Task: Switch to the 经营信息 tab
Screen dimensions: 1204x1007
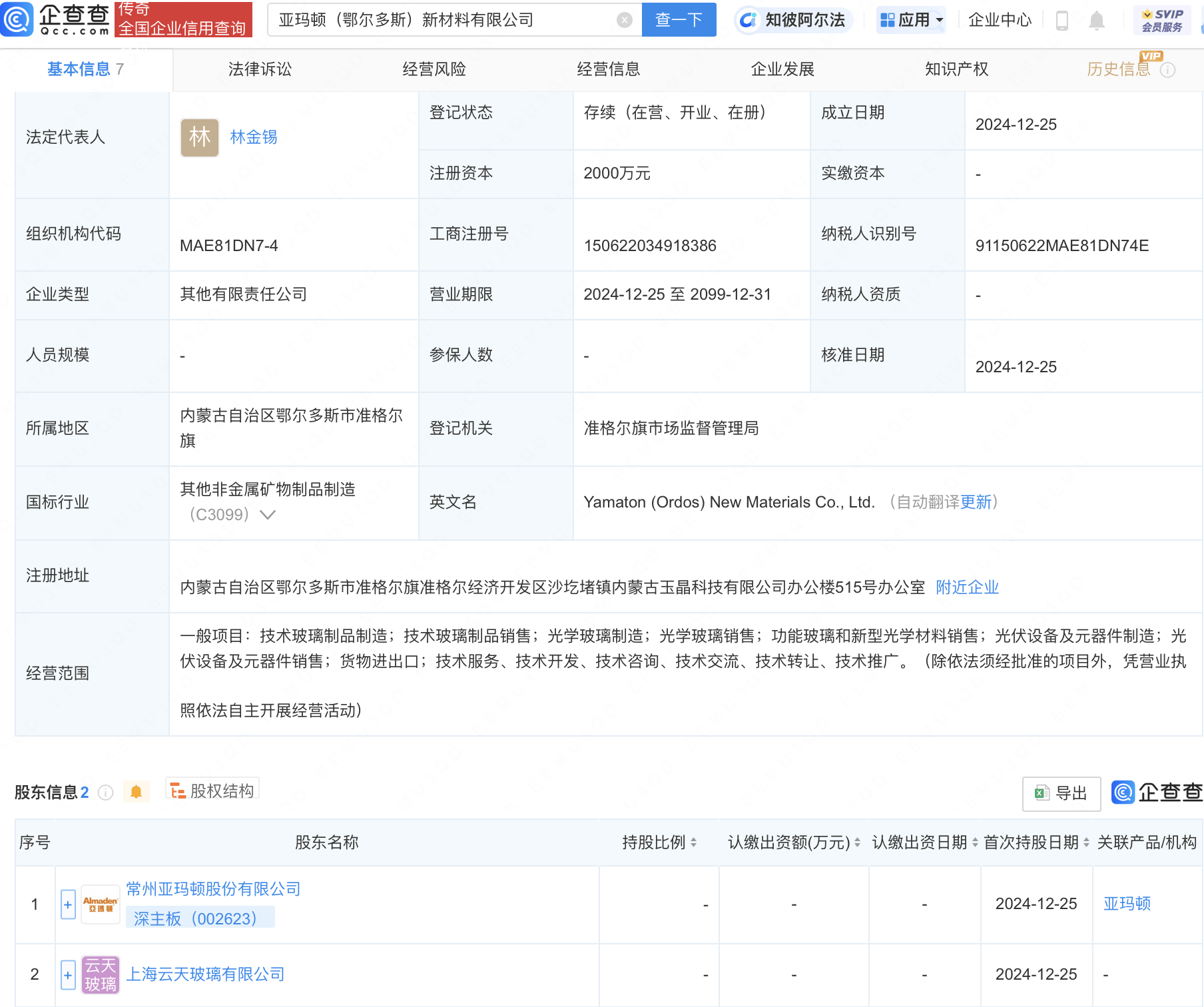Action: coord(609,69)
